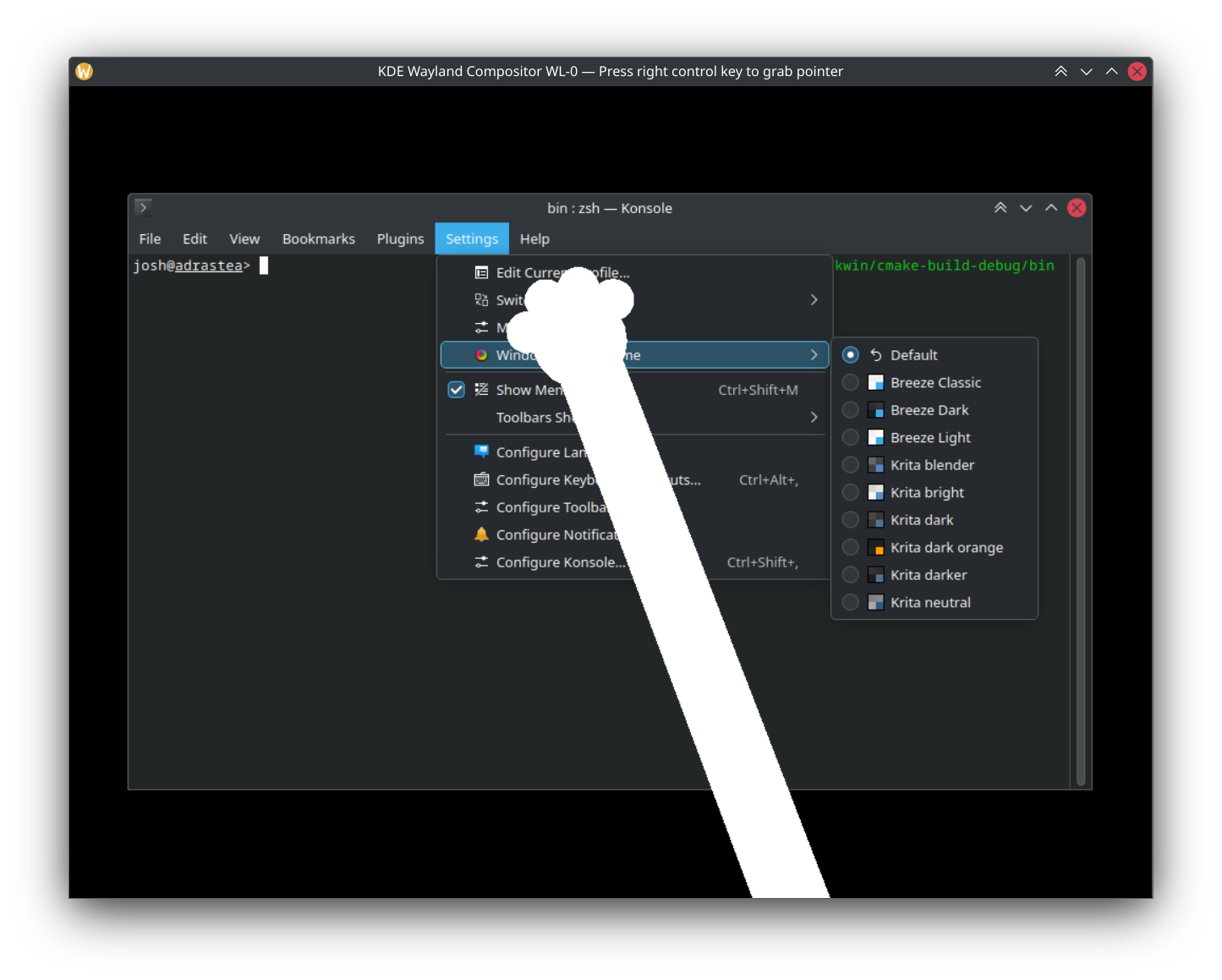This screenshot has width=1222, height=980.
Task: Pick the Krita dark radio button
Action: [851, 520]
